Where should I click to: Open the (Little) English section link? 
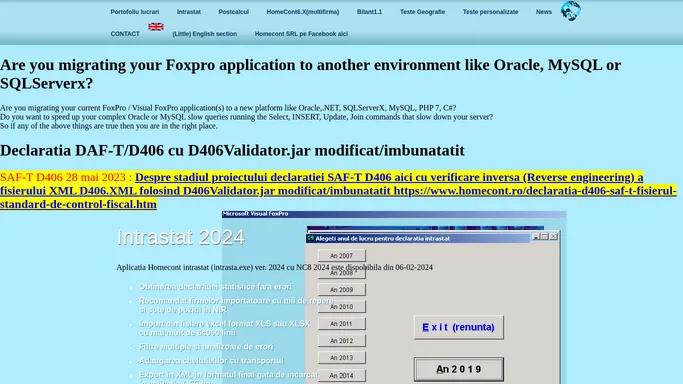tap(205, 34)
